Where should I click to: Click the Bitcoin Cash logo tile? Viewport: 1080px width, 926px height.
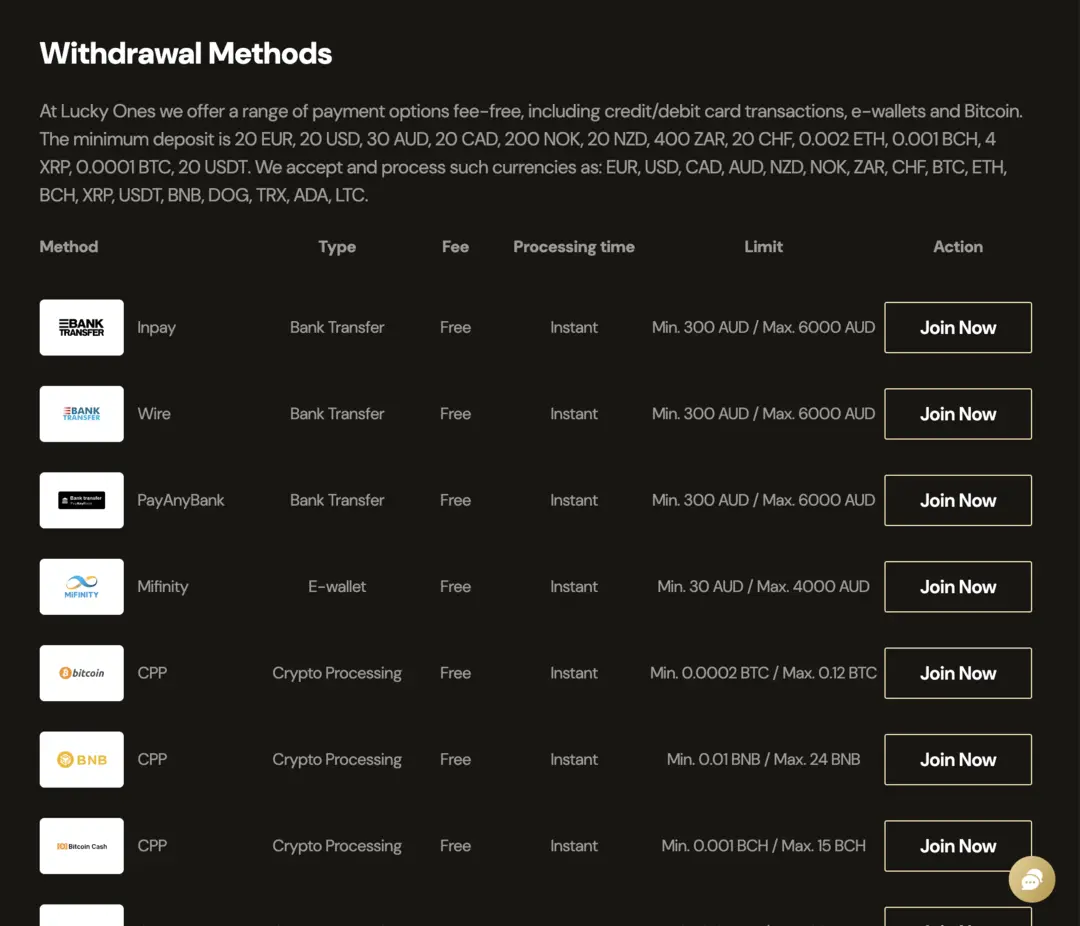coord(81,846)
